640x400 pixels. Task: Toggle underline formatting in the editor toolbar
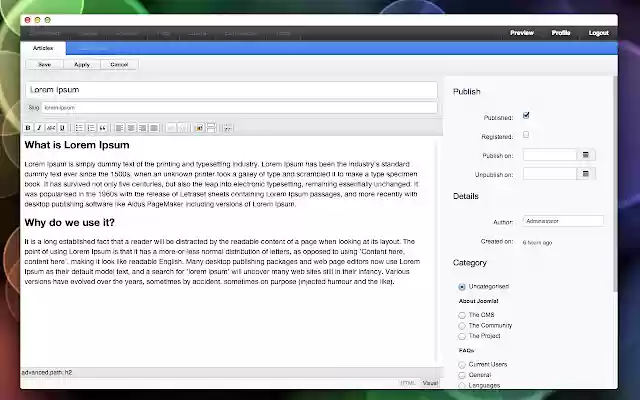click(62, 128)
